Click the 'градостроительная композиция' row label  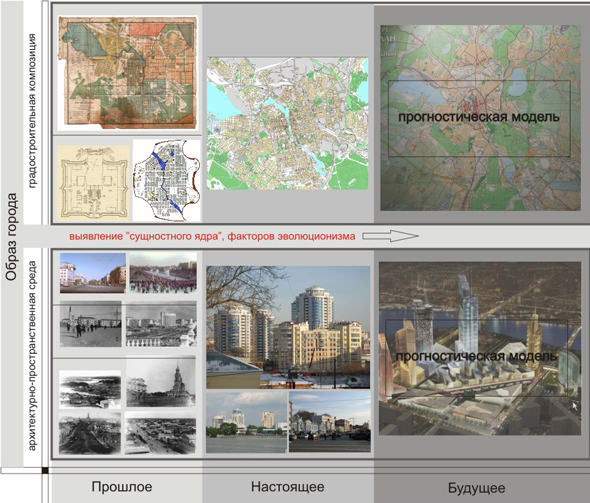pos(33,111)
